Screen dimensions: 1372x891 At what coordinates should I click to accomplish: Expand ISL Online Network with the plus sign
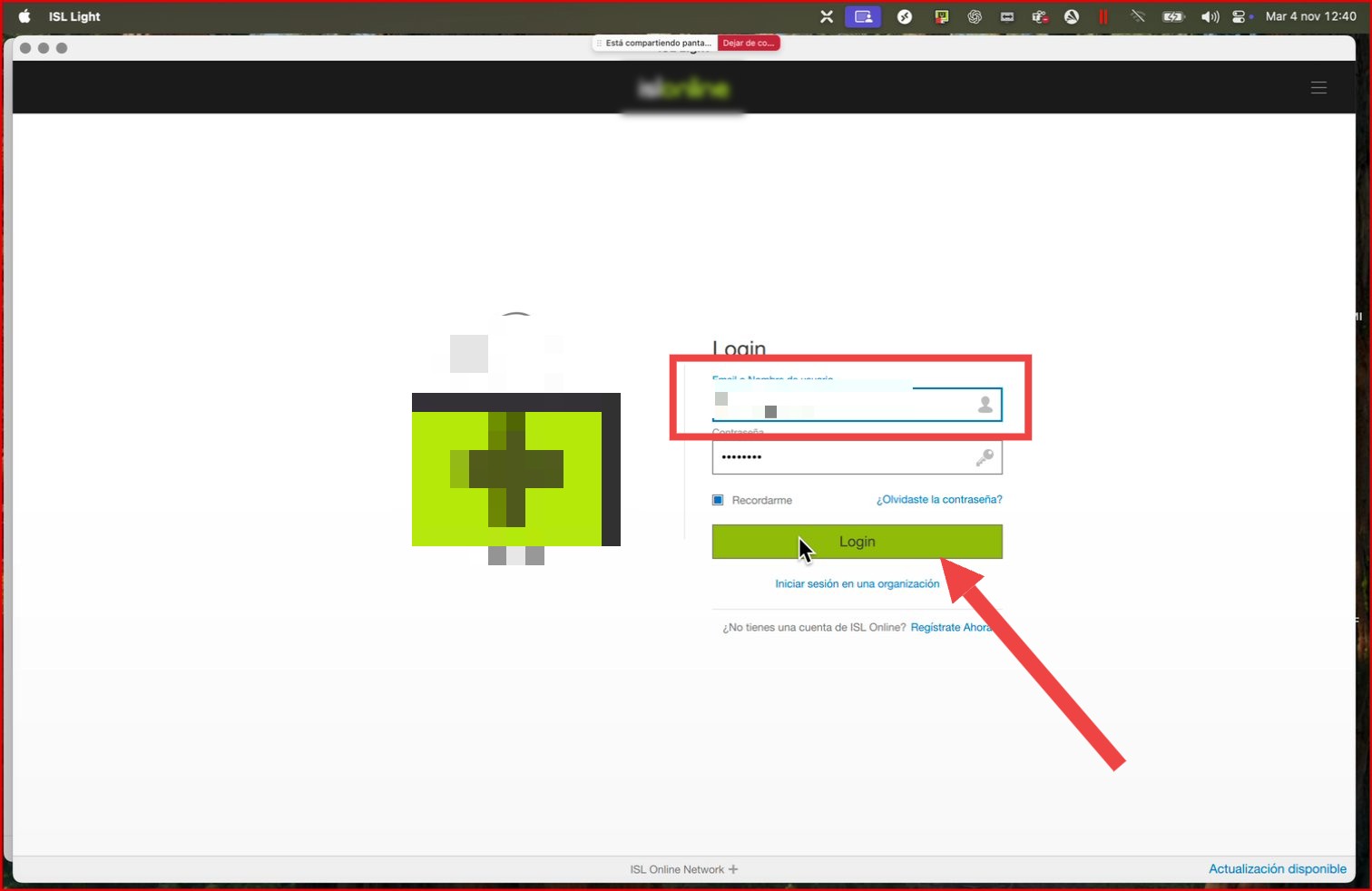coord(733,869)
